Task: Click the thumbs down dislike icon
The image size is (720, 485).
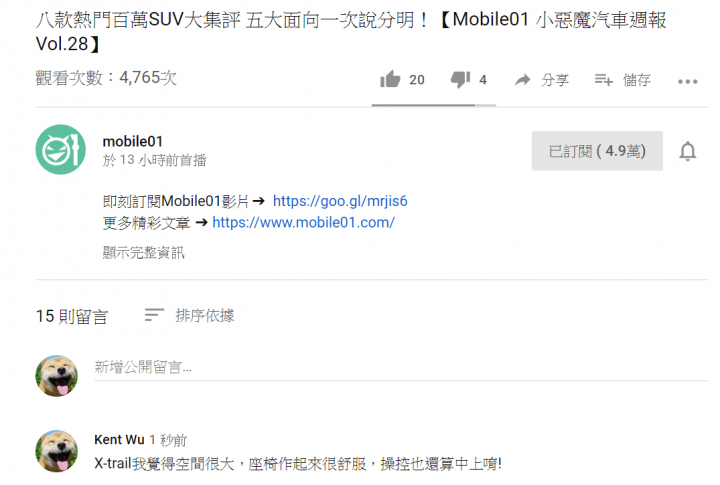Action: point(461,79)
